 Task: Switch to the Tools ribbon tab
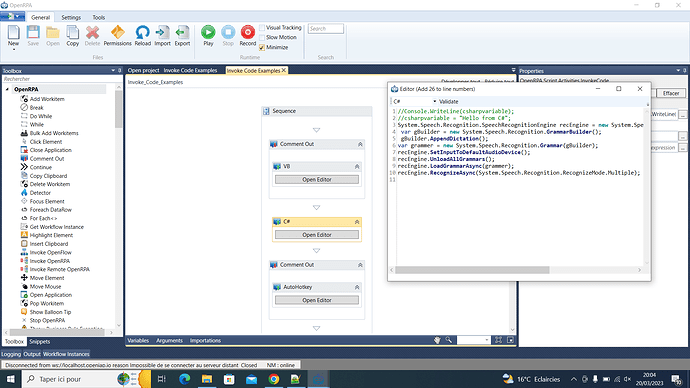(99, 18)
